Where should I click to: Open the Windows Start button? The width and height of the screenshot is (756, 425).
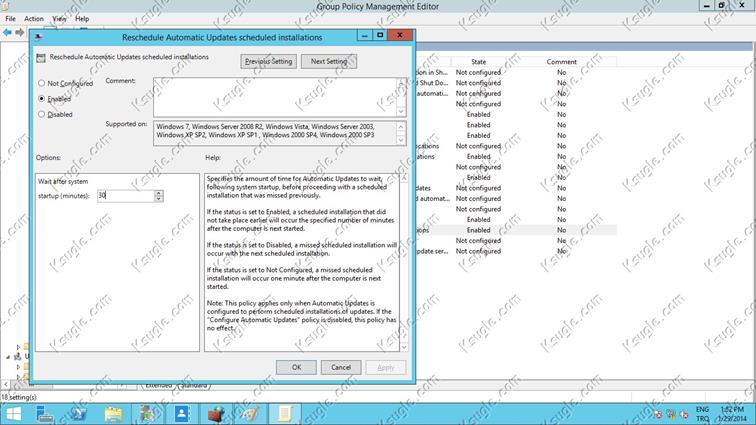click(14, 414)
